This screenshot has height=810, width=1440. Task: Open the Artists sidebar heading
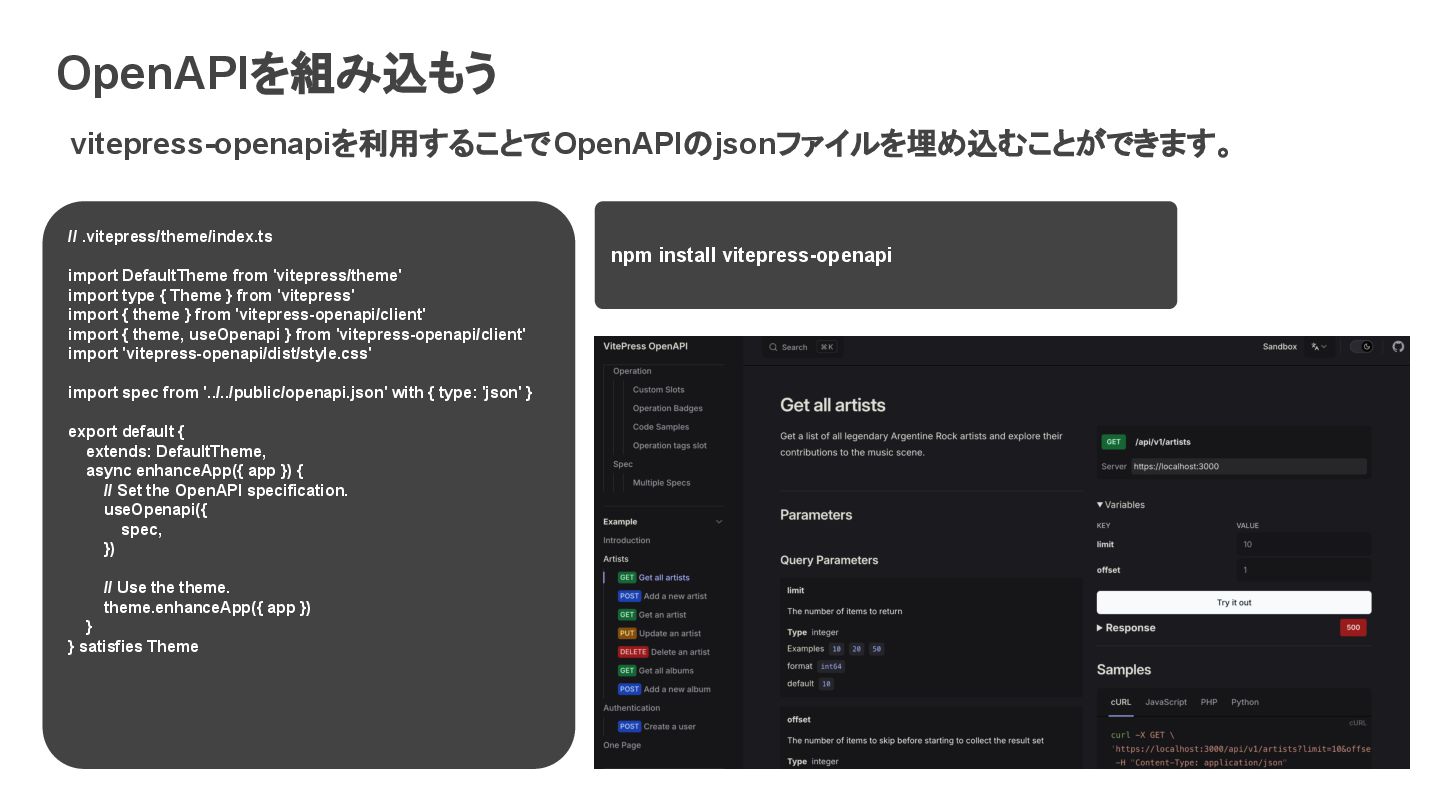(616, 559)
